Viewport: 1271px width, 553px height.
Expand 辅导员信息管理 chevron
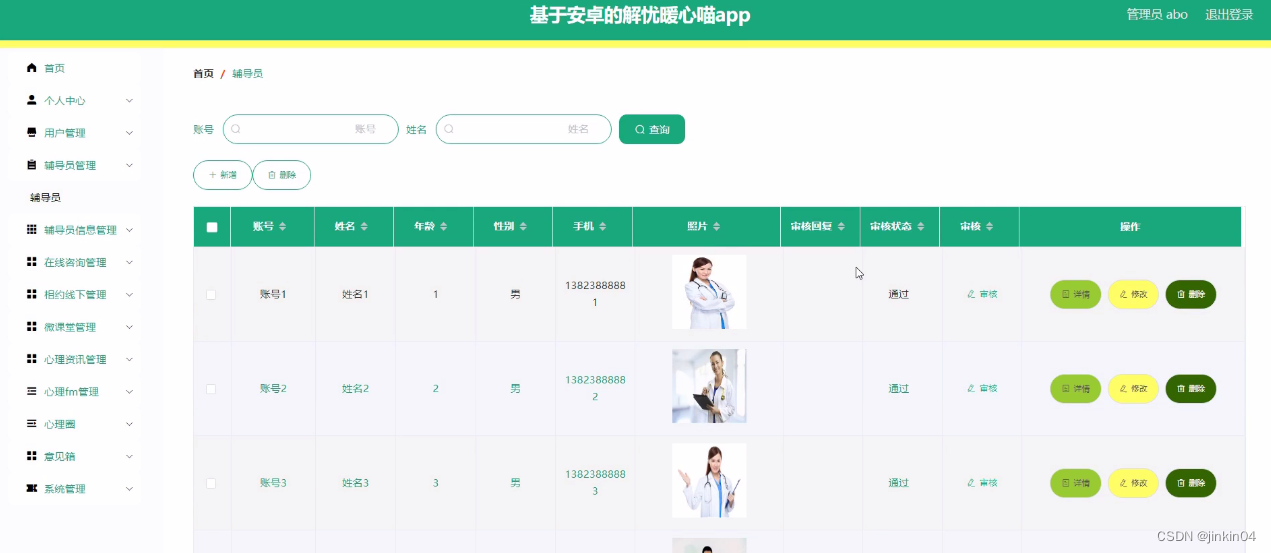click(130, 230)
